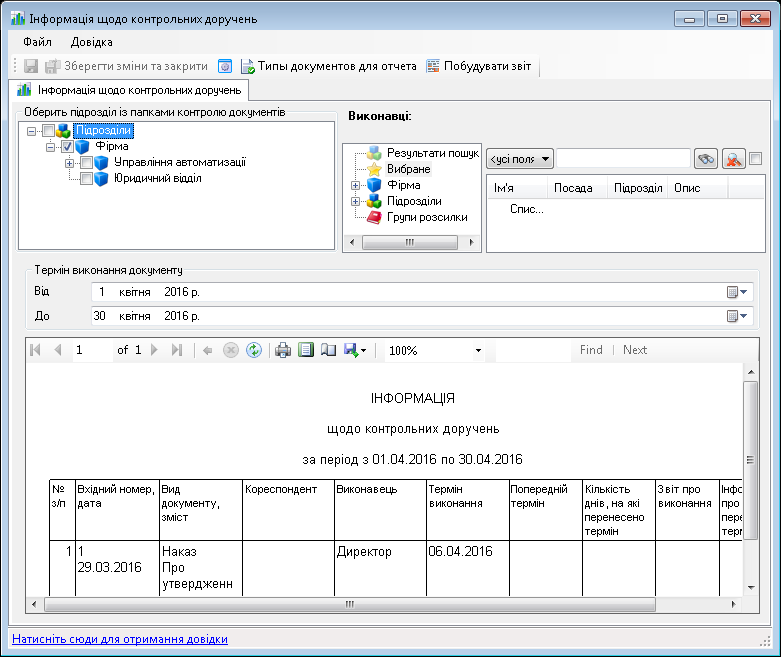The width and height of the screenshot is (781, 657).
Task: Click the grayed save disk icon
Action: click(x=31, y=66)
